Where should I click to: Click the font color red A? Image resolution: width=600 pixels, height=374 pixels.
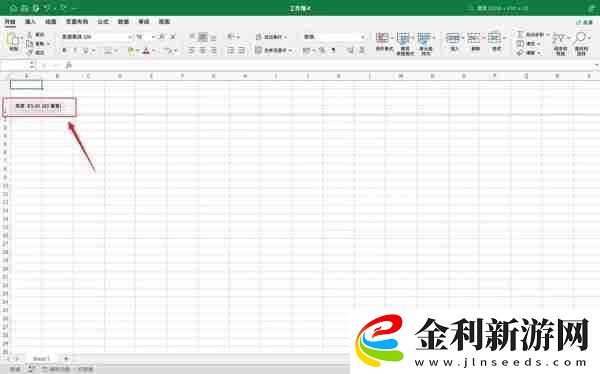(146, 51)
